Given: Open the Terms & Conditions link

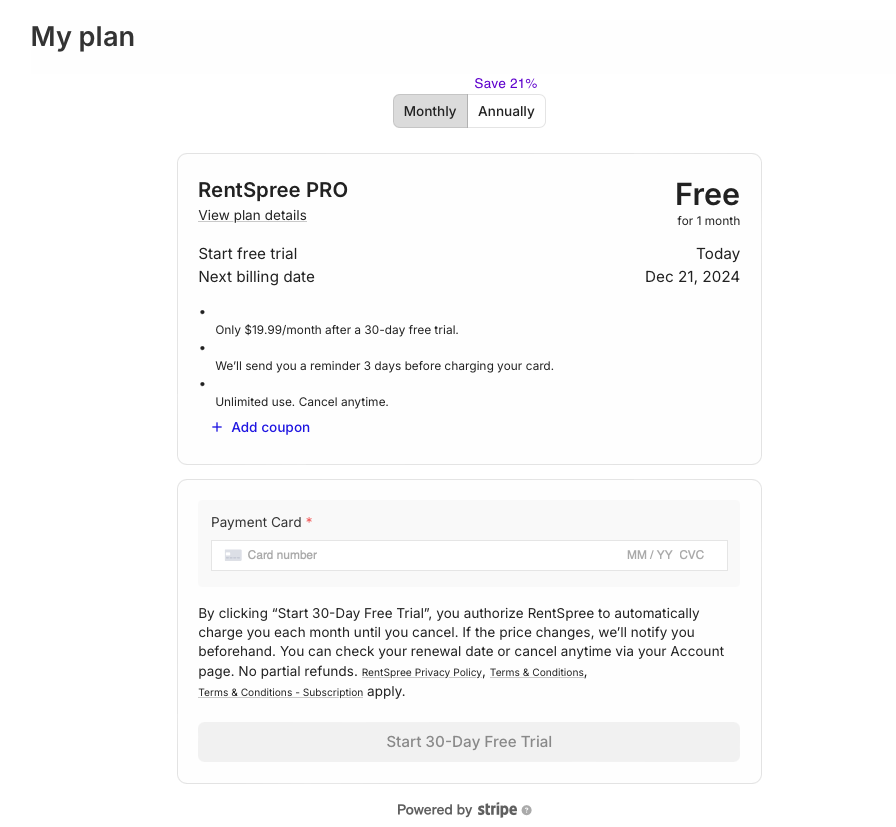Looking at the screenshot, I should point(536,672).
